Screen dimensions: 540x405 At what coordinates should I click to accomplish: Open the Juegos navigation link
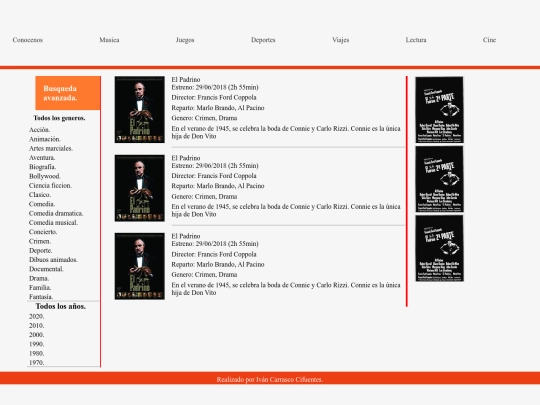coord(185,40)
